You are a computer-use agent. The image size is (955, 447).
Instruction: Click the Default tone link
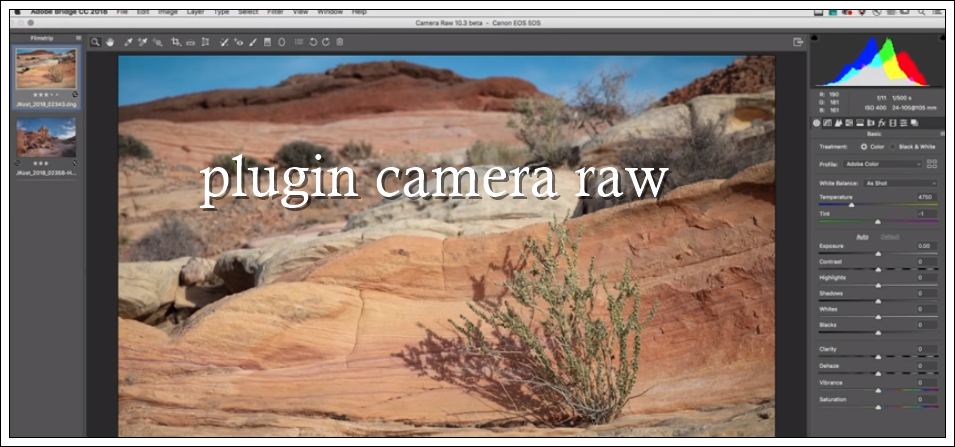coord(890,236)
